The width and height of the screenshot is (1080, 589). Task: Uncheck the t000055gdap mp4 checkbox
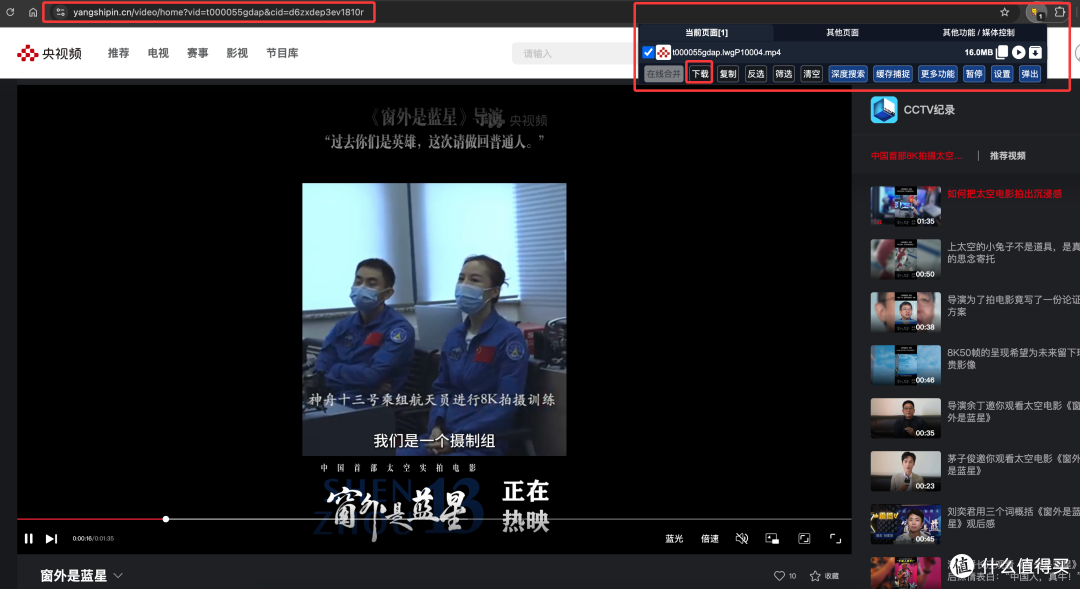coord(648,52)
